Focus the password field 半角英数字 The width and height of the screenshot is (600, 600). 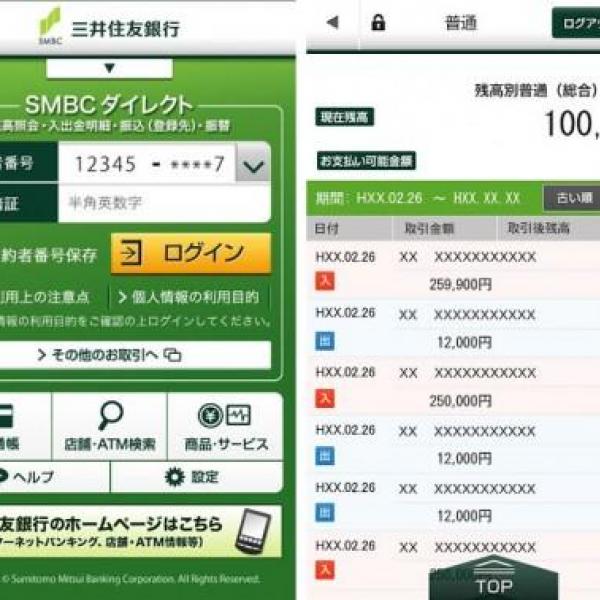pyautogui.click(x=165, y=203)
